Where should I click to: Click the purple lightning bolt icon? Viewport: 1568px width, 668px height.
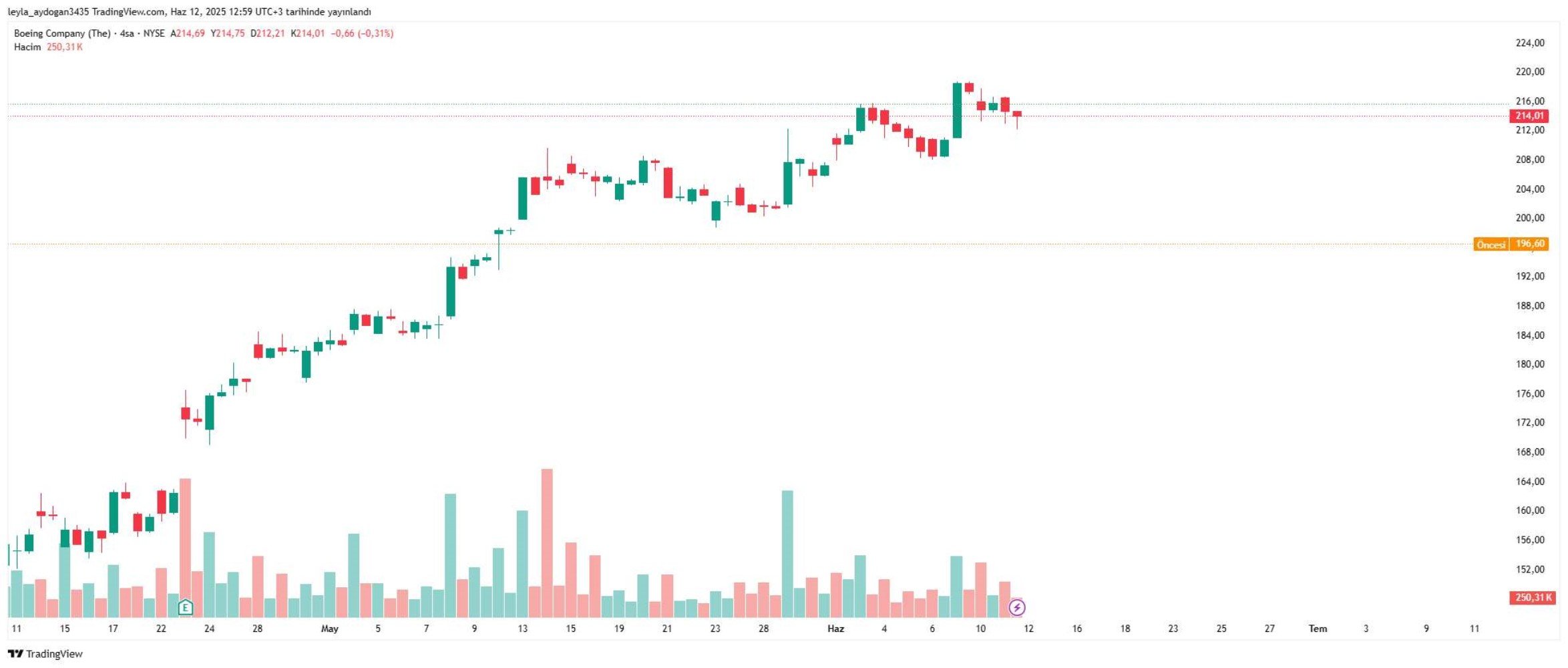(x=1016, y=607)
